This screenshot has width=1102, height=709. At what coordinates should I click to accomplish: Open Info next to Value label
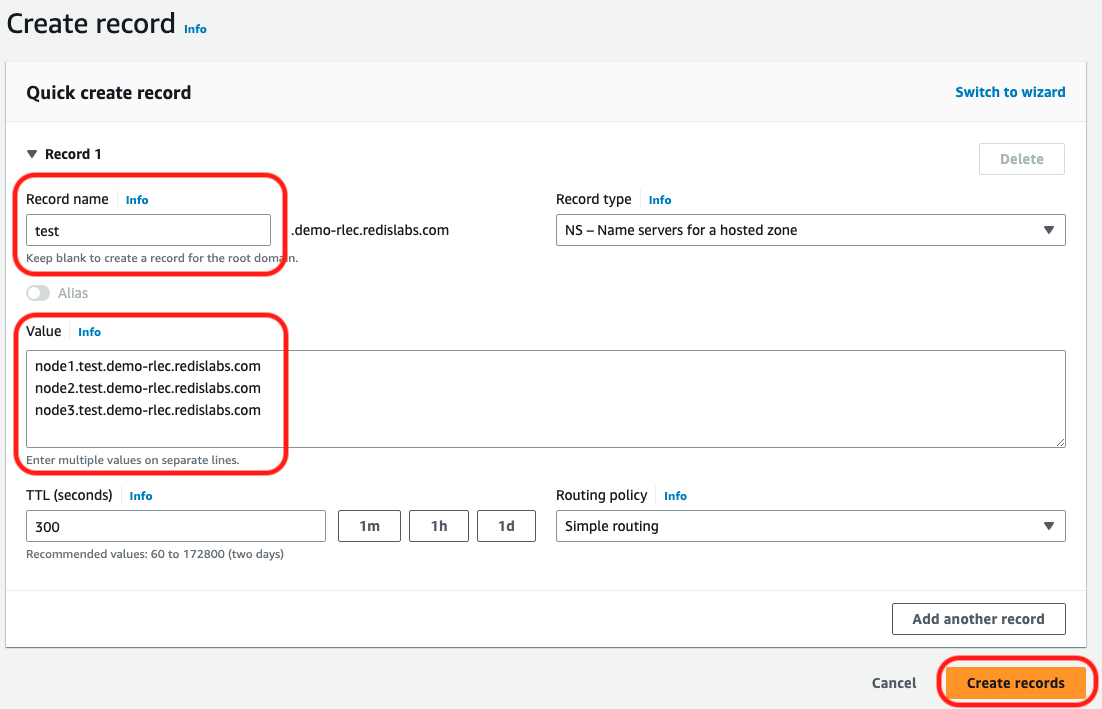[89, 332]
